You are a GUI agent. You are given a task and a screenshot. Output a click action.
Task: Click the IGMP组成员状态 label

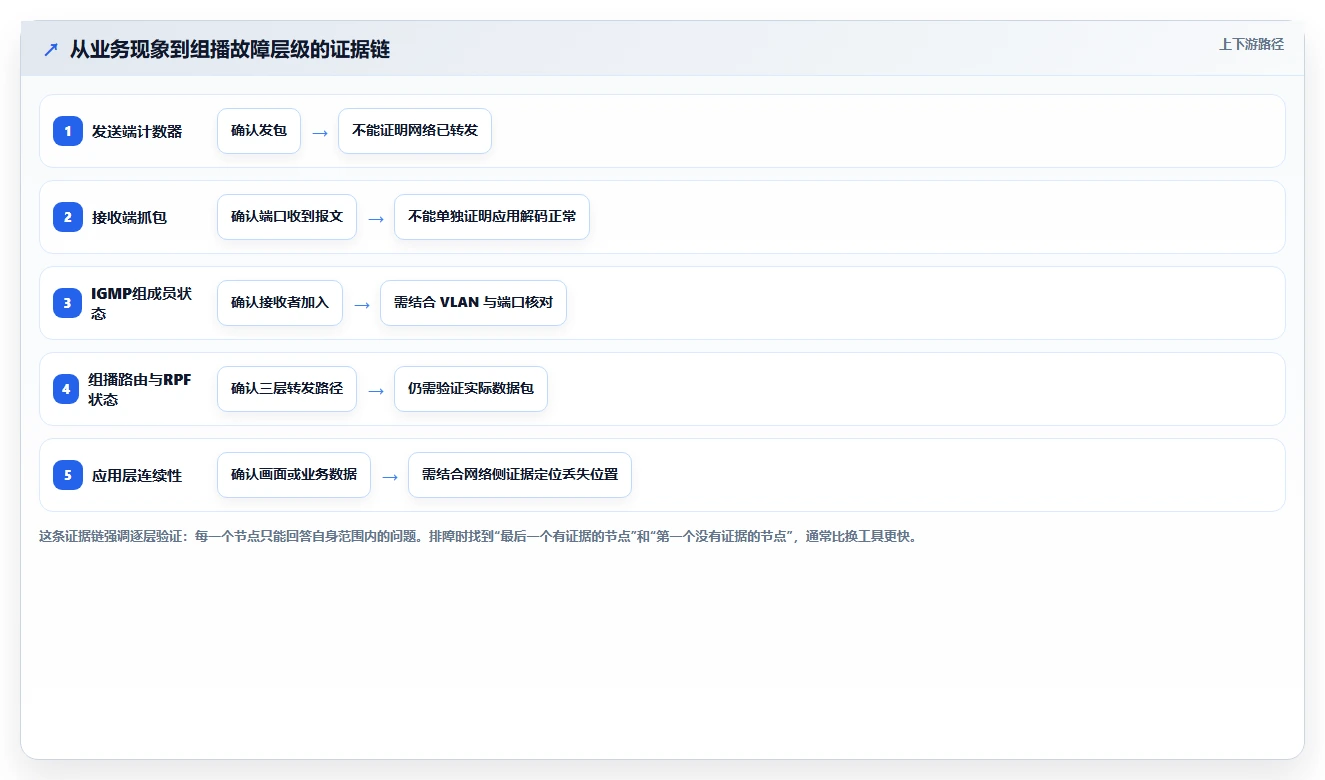(142, 303)
